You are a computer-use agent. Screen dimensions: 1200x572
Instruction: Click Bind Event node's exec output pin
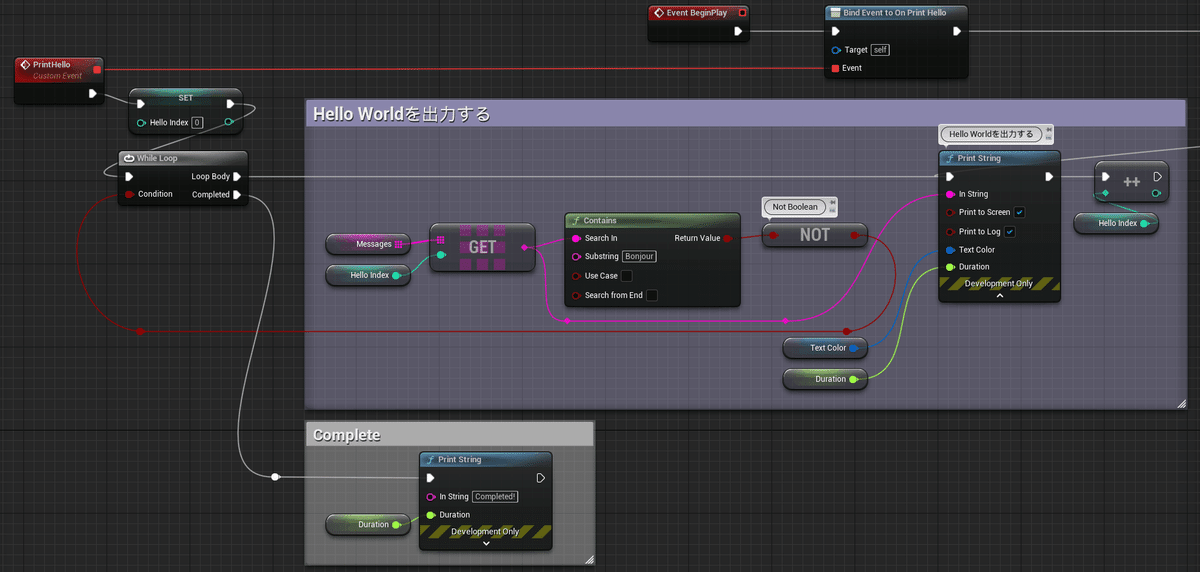(x=957, y=31)
